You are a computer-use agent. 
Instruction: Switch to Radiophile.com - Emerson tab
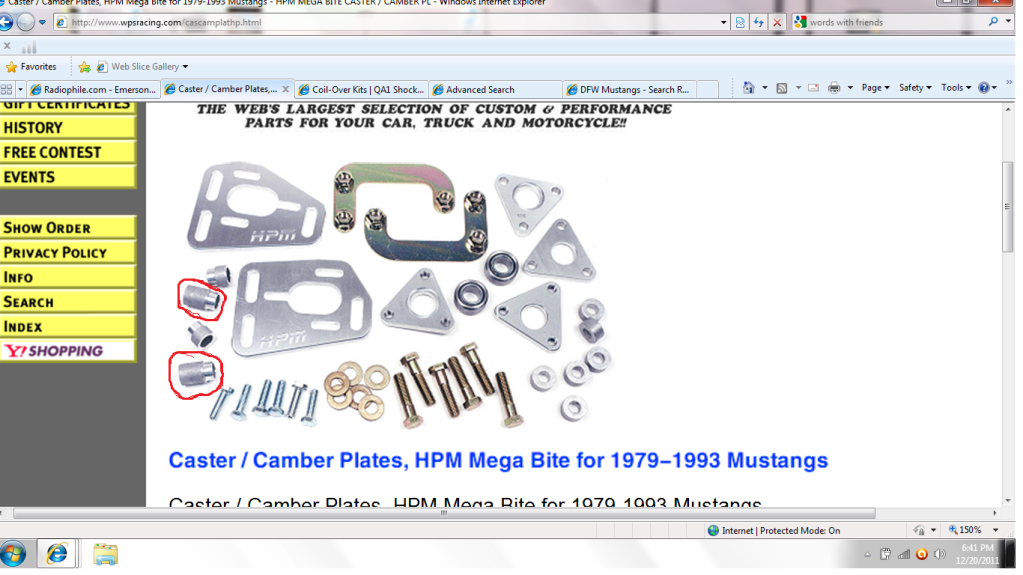[x=94, y=89]
